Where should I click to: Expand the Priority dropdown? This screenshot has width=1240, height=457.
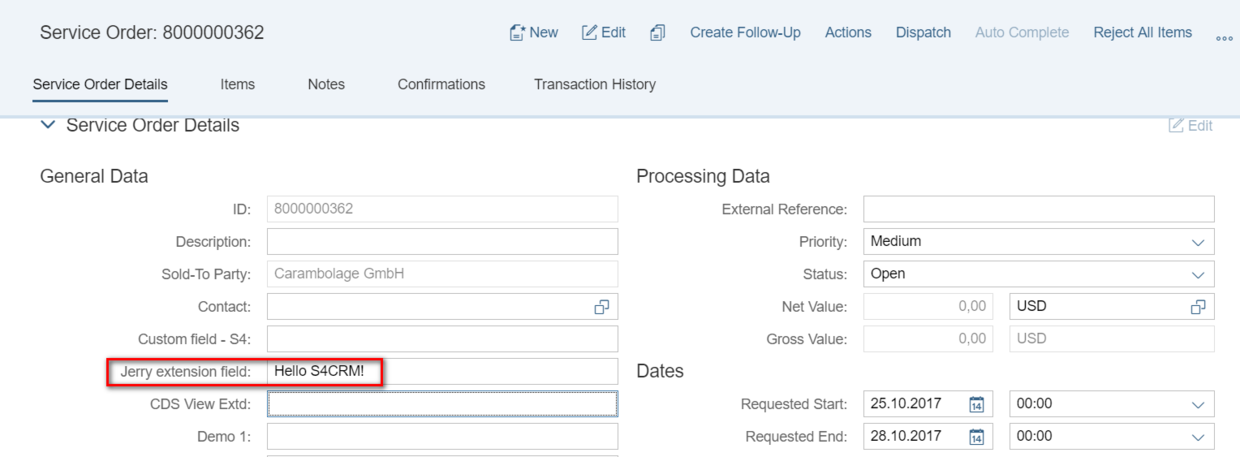(x=1198, y=241)
